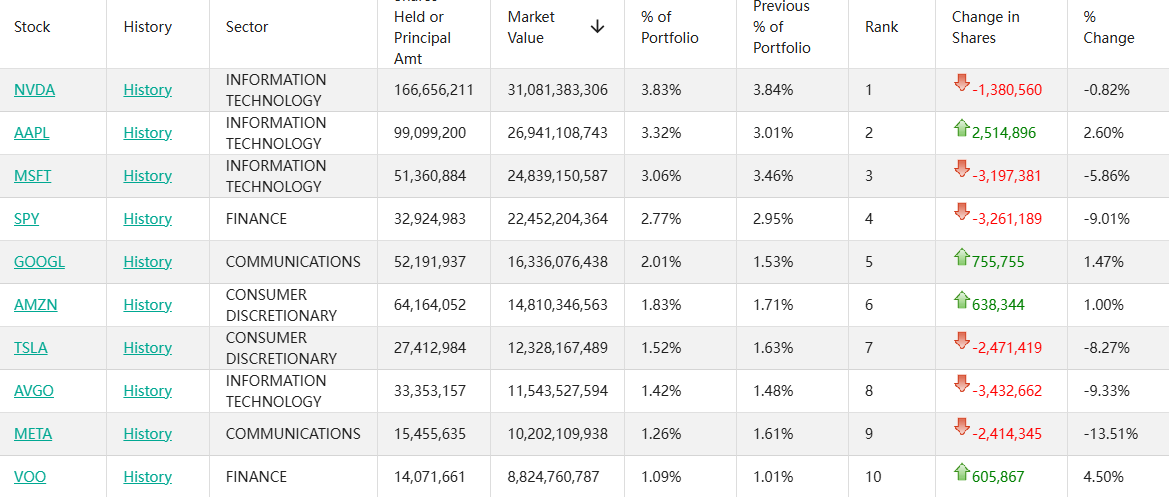Open the AVGO stock link

click(x=34, y=391)
